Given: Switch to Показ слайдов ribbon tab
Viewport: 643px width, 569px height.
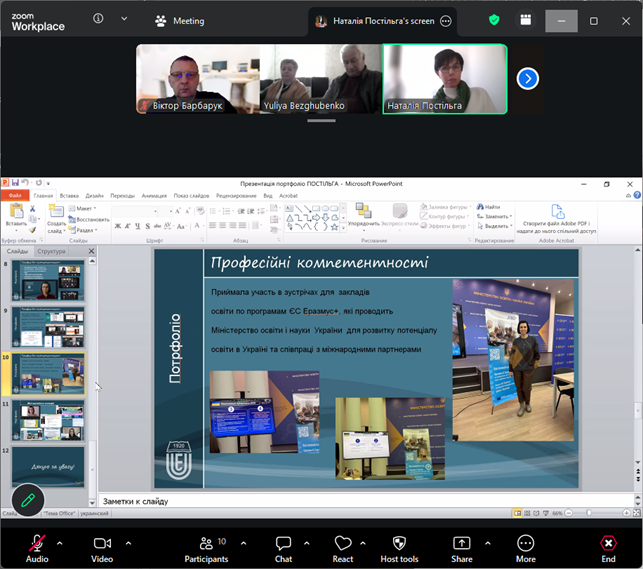Looking at the screenshot, I should [191, 196].
